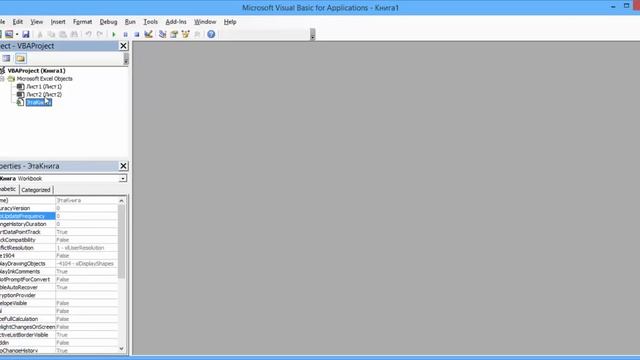Image resolution: width=640 pixels, height=360 pixels.
Task: Open the Window menu
Action: coord(205,22)
